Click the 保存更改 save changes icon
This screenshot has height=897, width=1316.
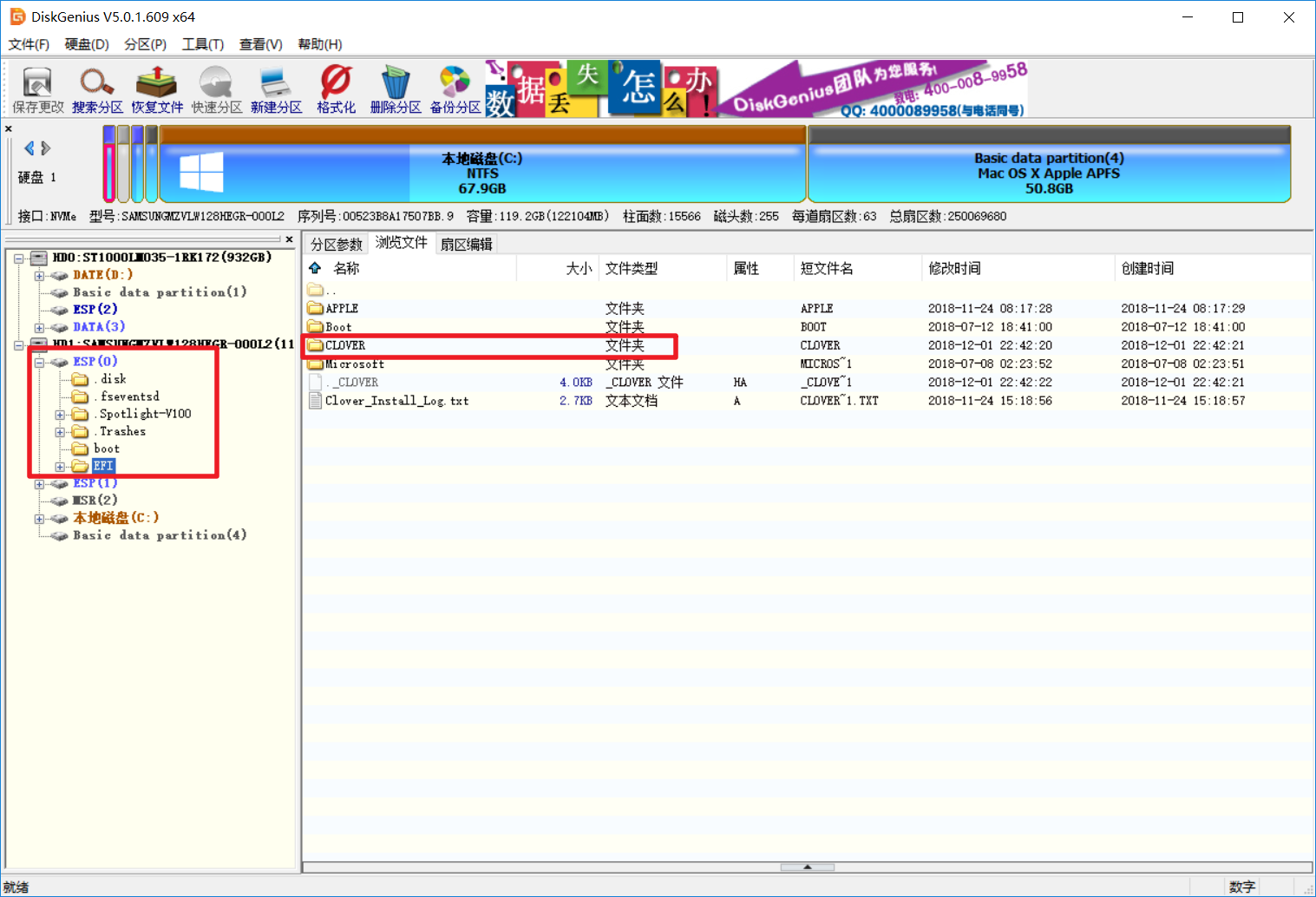[37, 90]
